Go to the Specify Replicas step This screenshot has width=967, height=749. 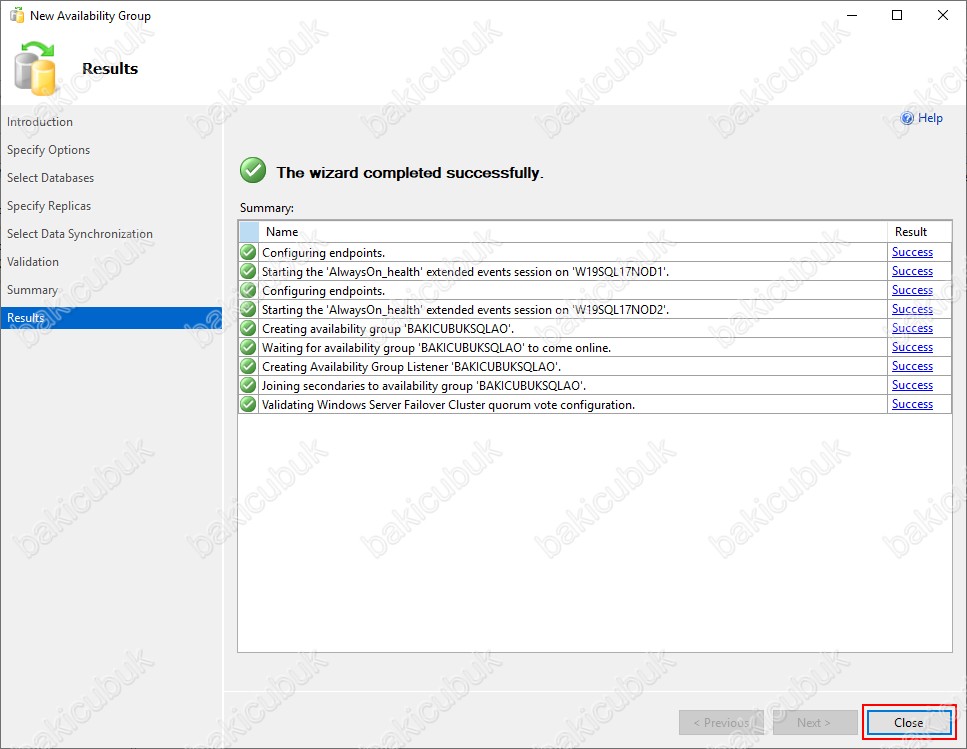point(49,206)
